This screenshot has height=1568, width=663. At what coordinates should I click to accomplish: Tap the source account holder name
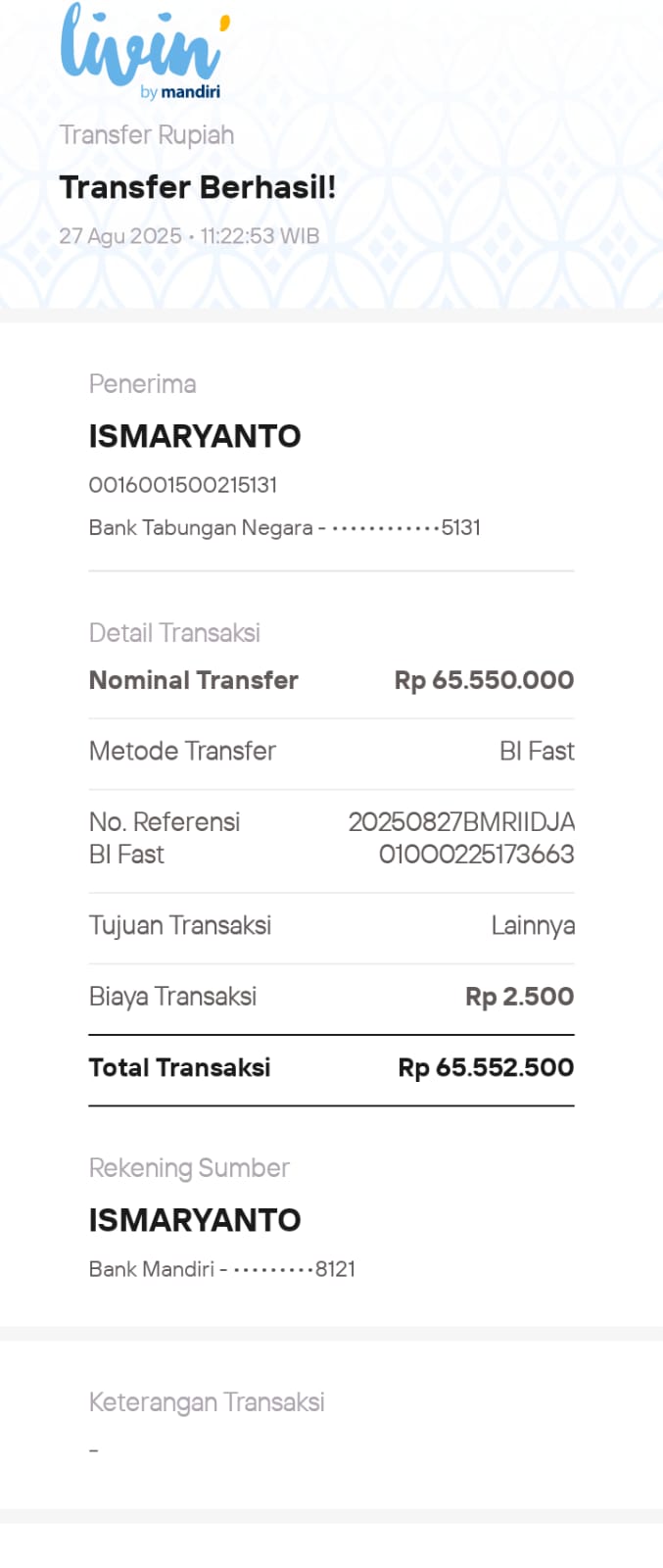coord(195,1220)
